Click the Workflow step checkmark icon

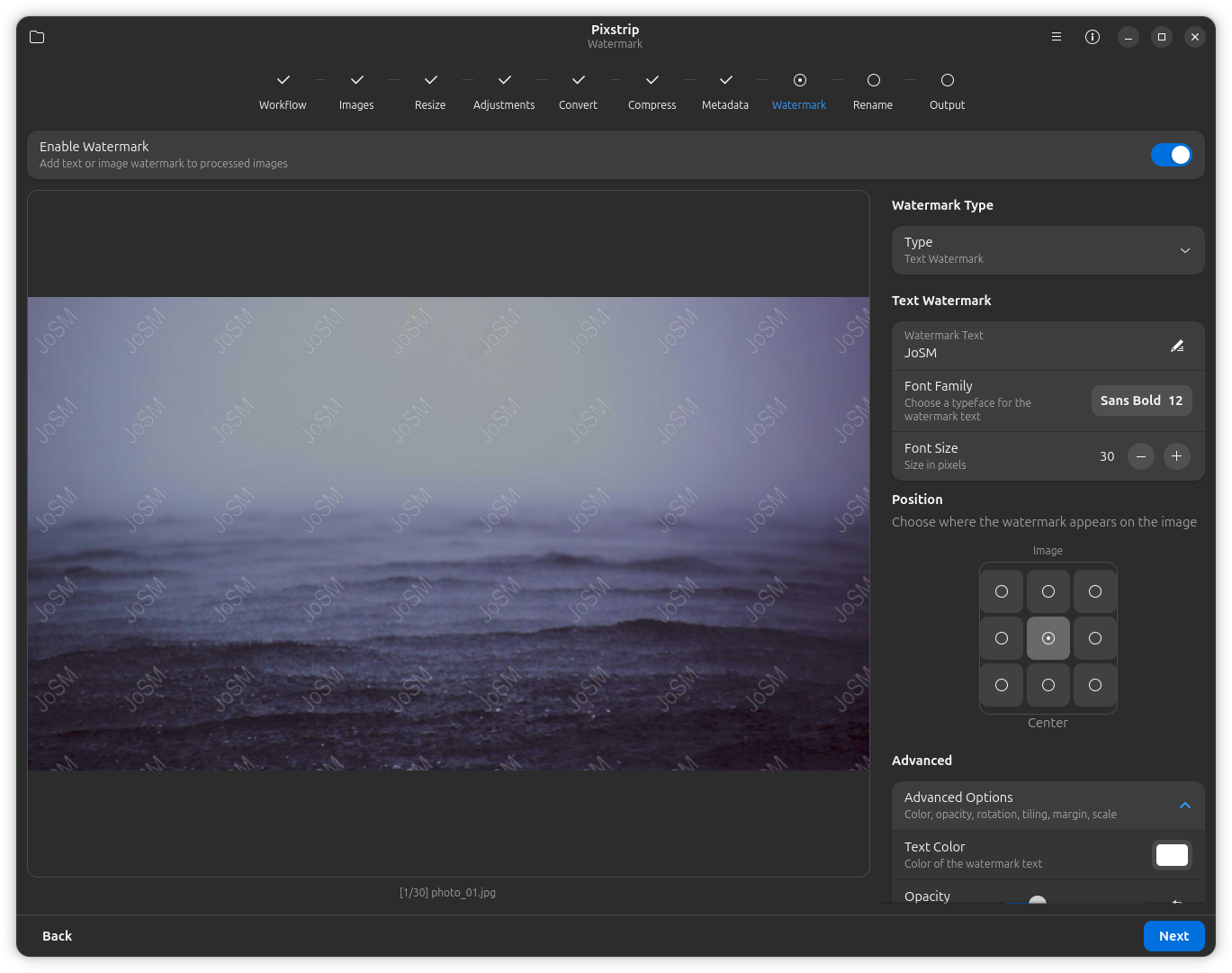(x=283, y=80)
